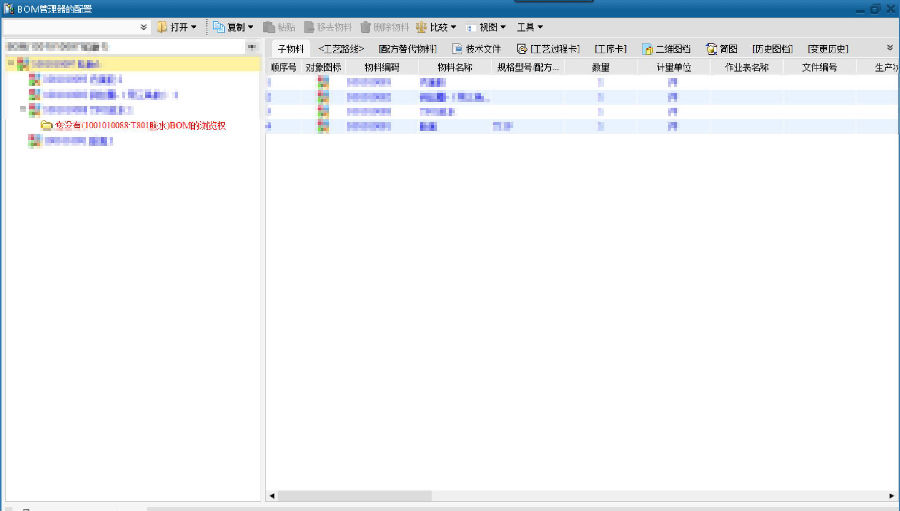The height and width of the screenshot is (511, 900).
Task: Click the 技术文件 tab document icon
Action: click(457, 49)
